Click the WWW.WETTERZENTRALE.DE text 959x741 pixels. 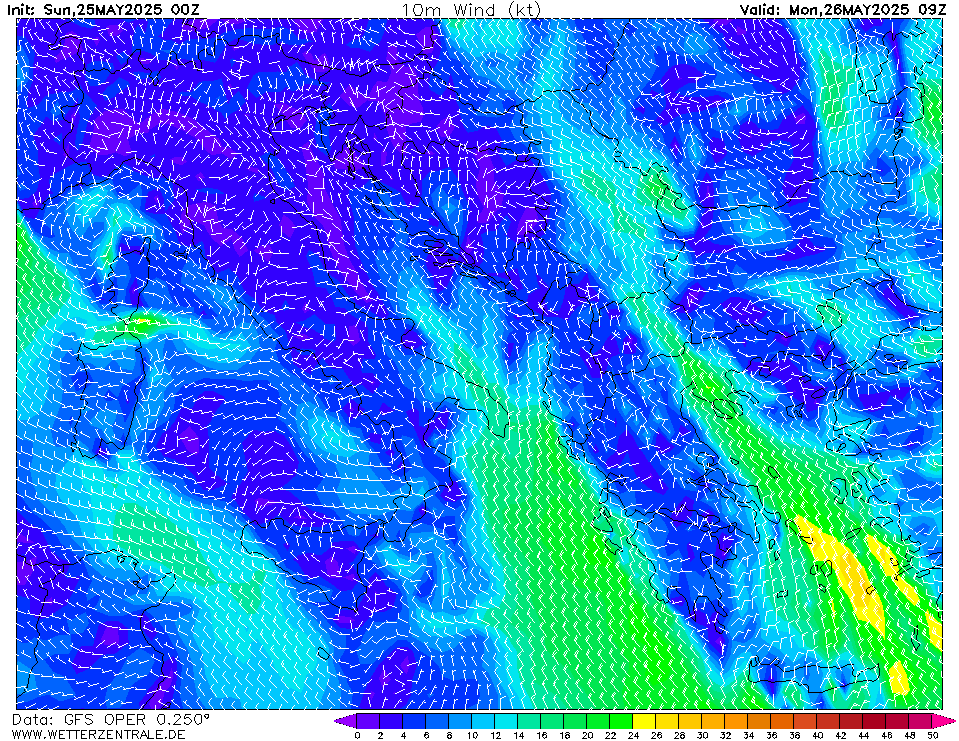[98, 734]
